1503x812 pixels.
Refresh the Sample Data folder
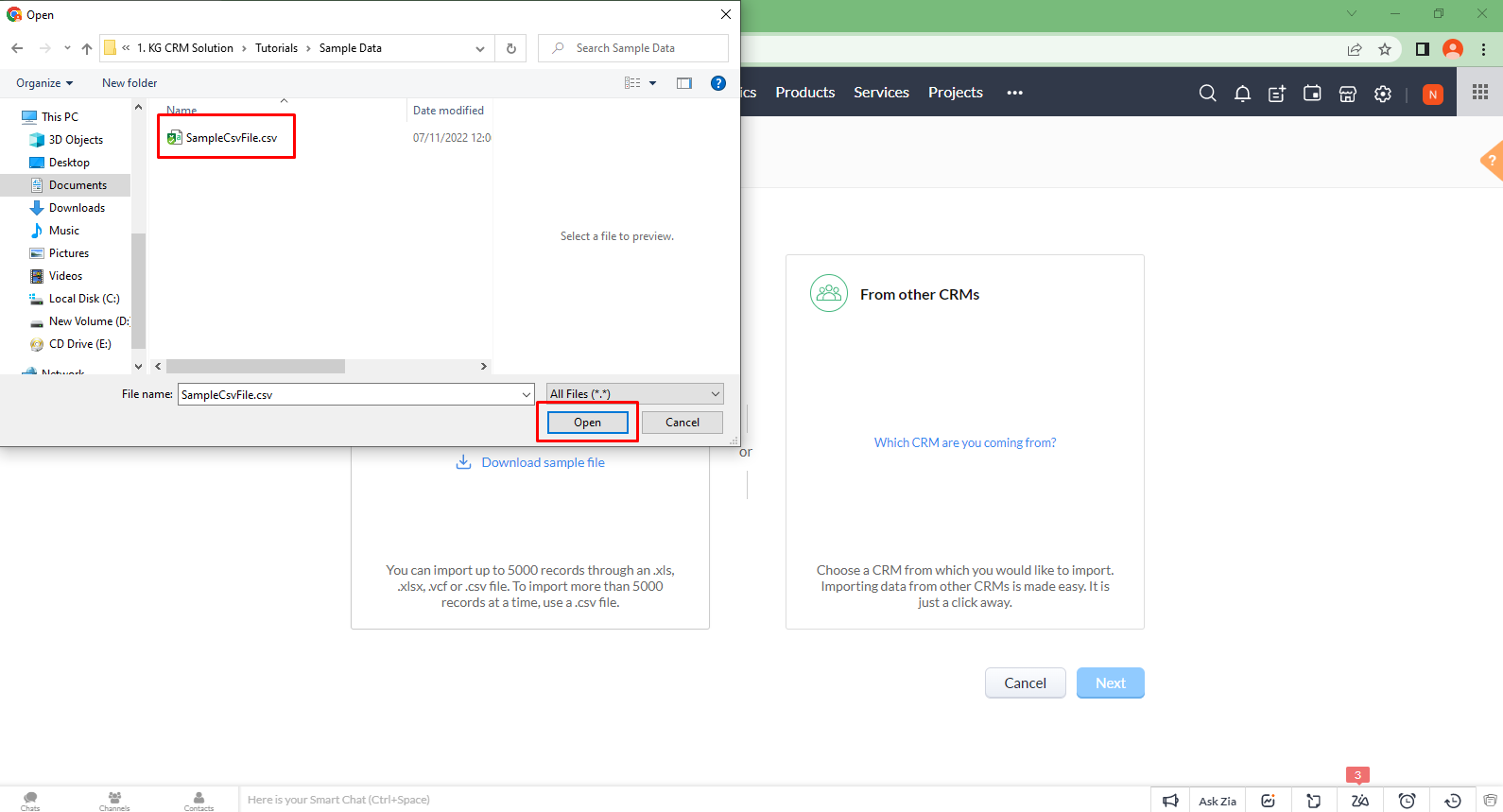[x=511, y=48]
